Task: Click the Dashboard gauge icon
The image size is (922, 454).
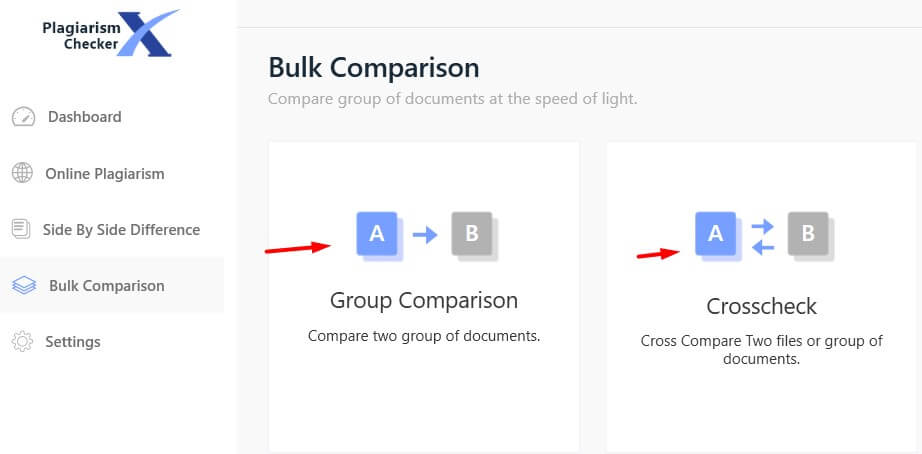Action: [x=24, y=117]
